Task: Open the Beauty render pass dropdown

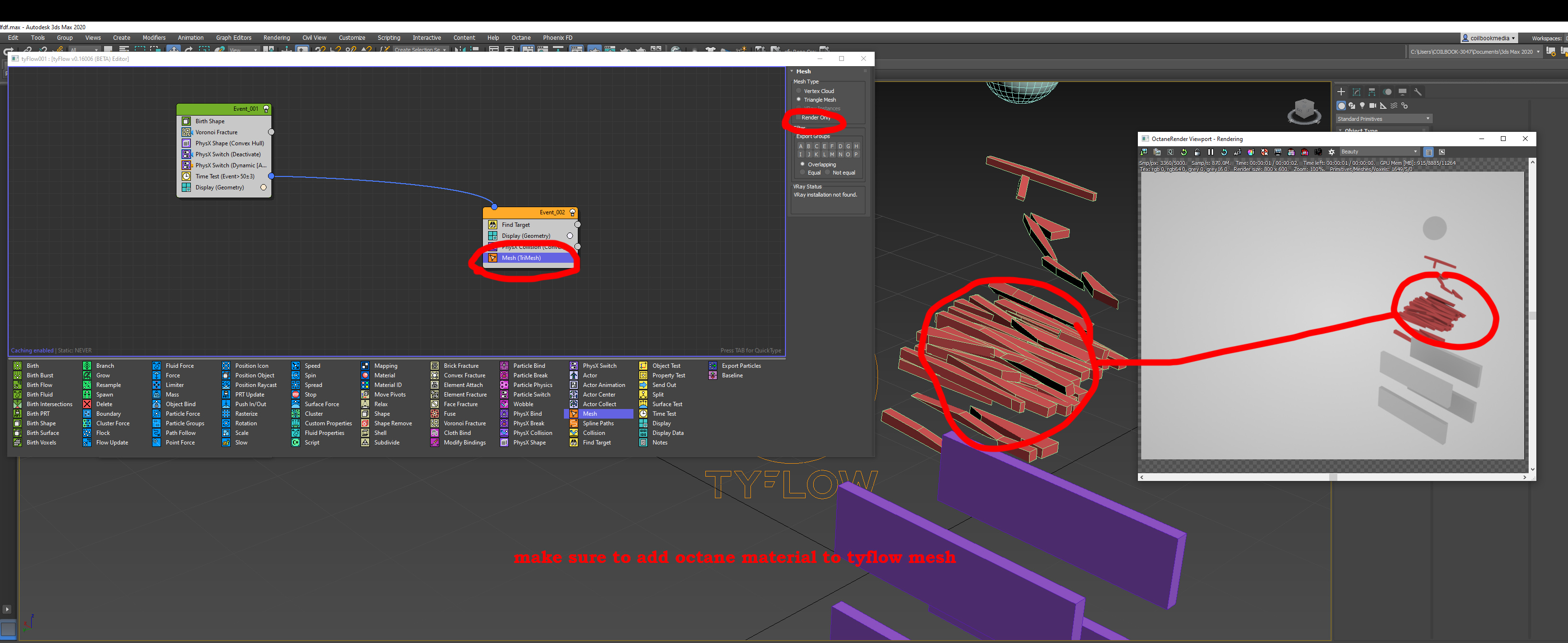Action: tap(1379, 152)
